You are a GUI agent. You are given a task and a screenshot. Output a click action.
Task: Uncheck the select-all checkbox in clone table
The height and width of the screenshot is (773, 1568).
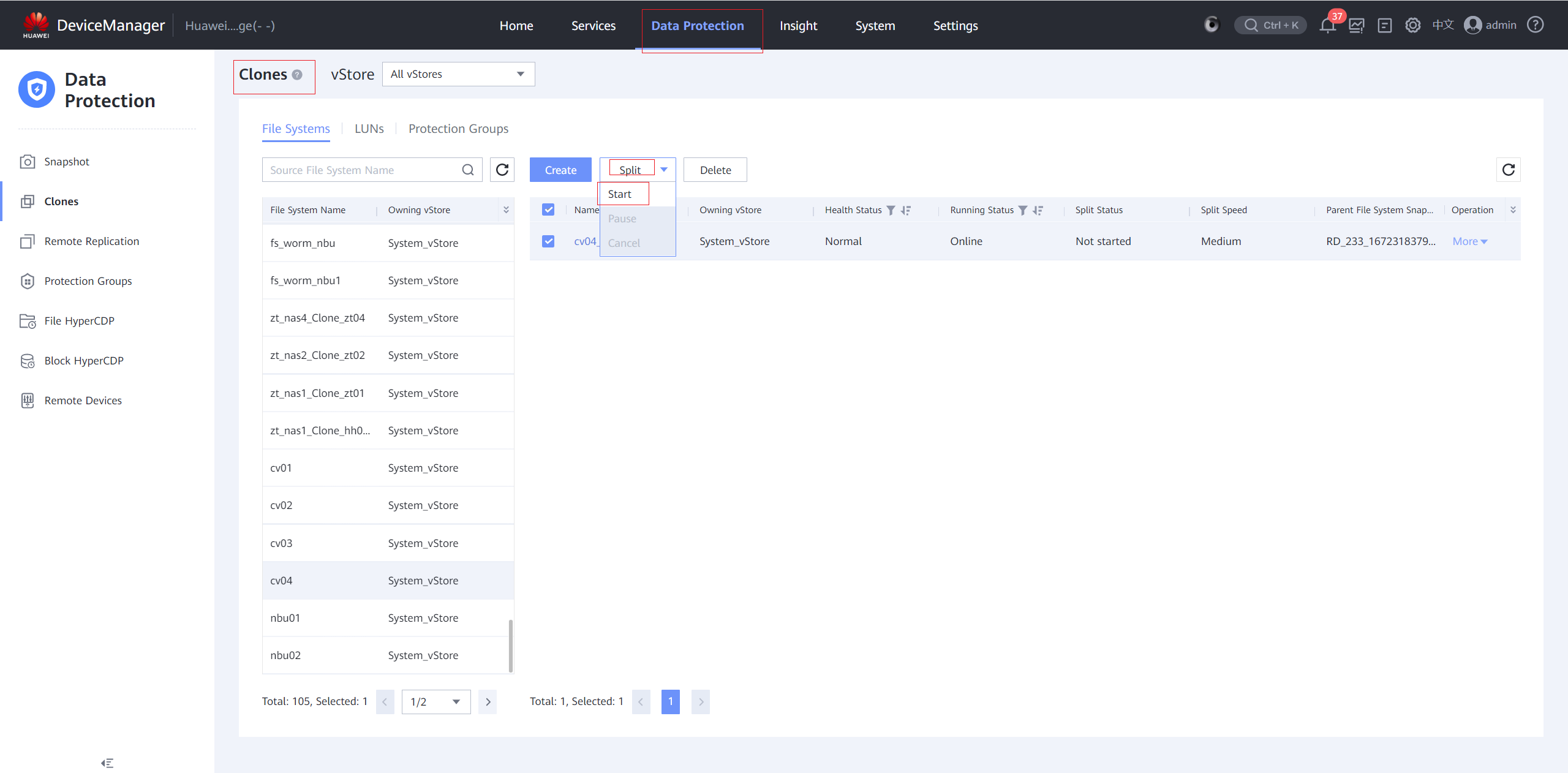[x=548, y=209]
